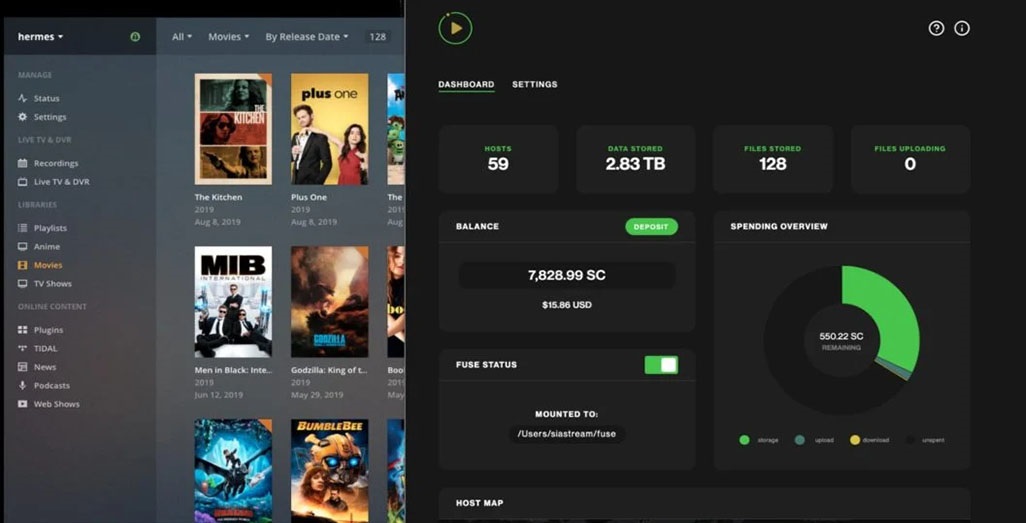The height and width of the screenshot is (523, 1026).
Task: Open the help question mark icon
Action: pyautogui.click(x=936, y=28)
